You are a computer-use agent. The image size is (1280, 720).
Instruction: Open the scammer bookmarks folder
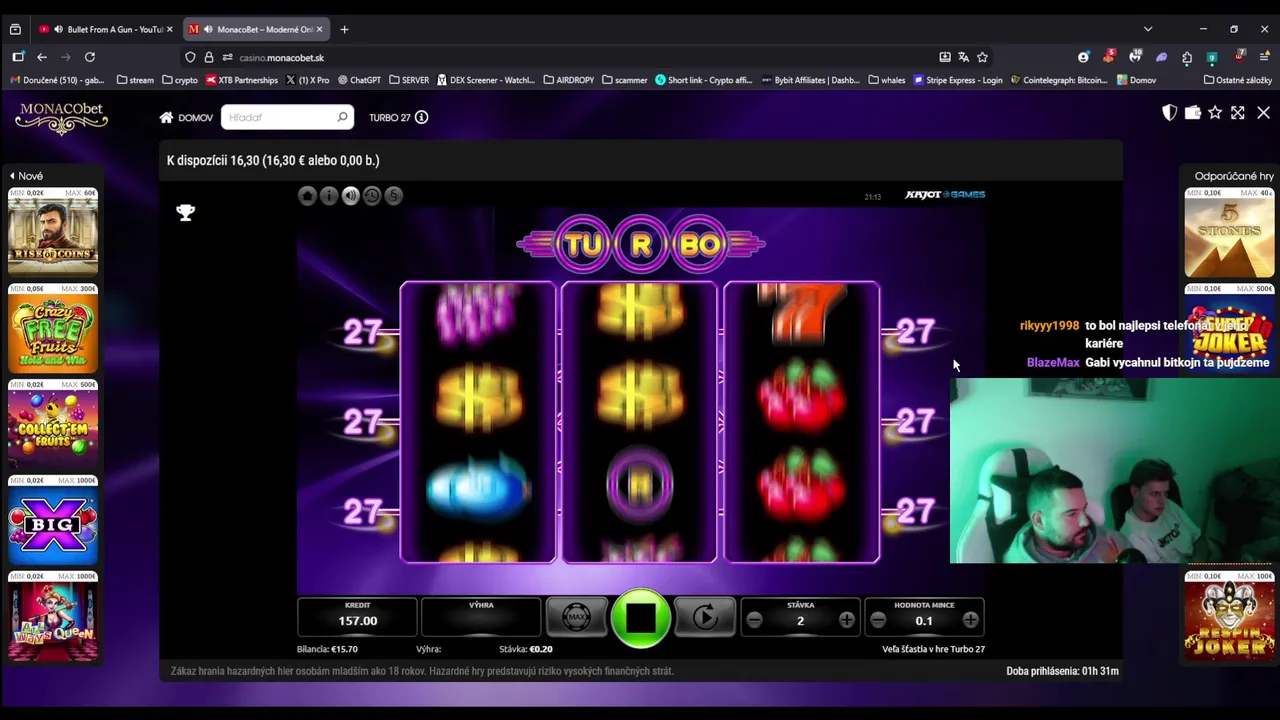pos(625,80)
